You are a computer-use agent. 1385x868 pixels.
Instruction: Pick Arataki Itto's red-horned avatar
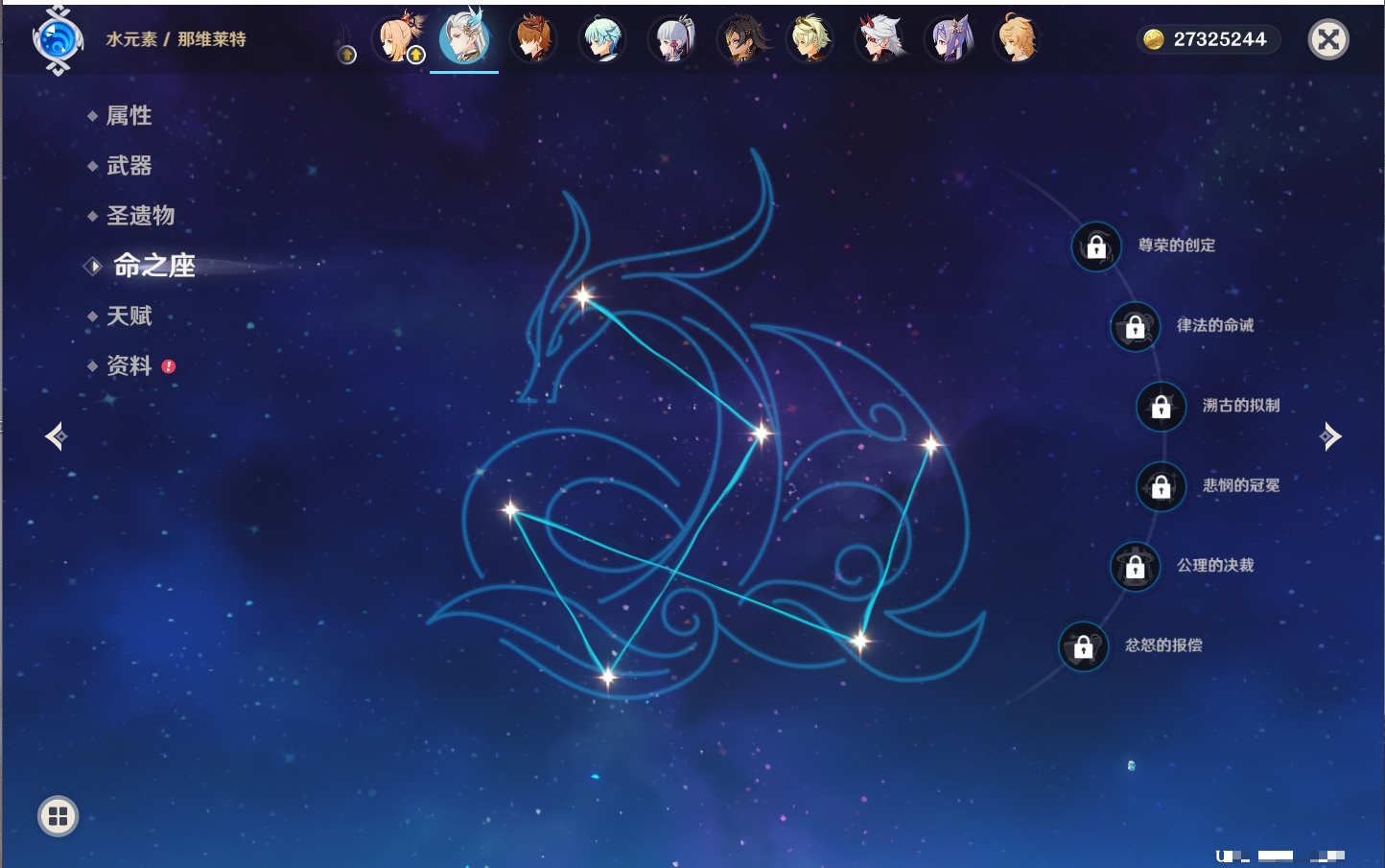click(x=880, y=39)
